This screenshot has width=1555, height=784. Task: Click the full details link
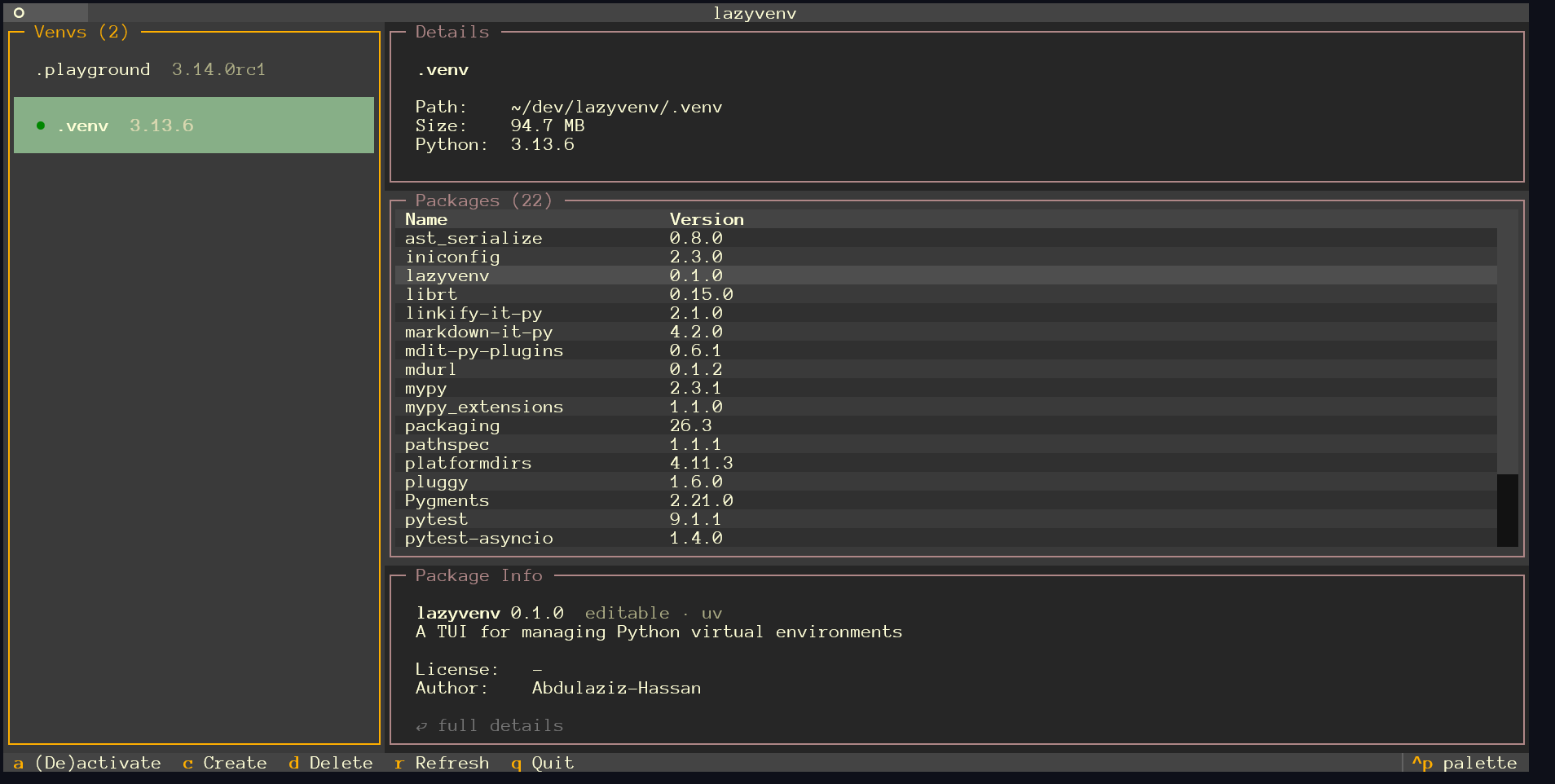[x=490, y=725]
